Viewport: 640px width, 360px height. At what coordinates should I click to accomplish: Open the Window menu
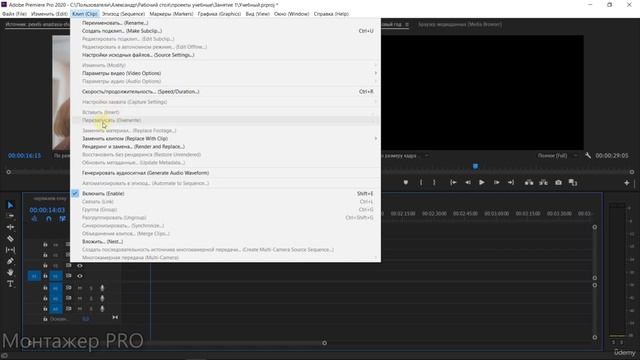[x=291, y=14]
